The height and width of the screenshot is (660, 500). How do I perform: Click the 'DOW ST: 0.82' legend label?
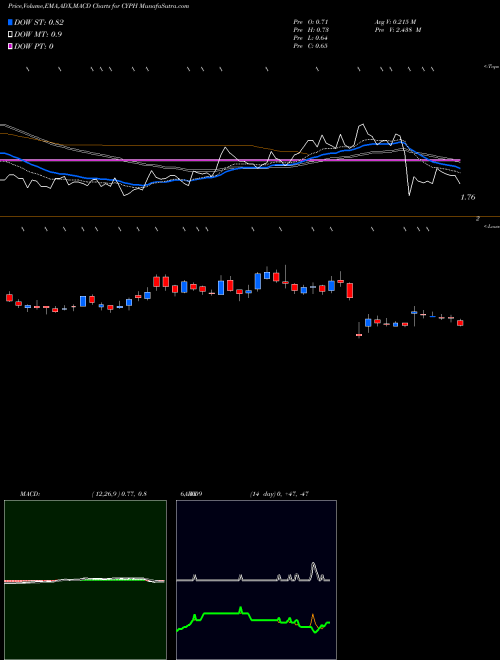tap(39, 22)
